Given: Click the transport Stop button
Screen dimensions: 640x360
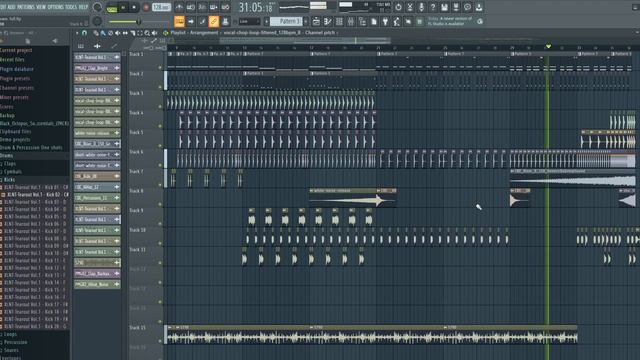Looking at the screenshot, I should 134,8.
